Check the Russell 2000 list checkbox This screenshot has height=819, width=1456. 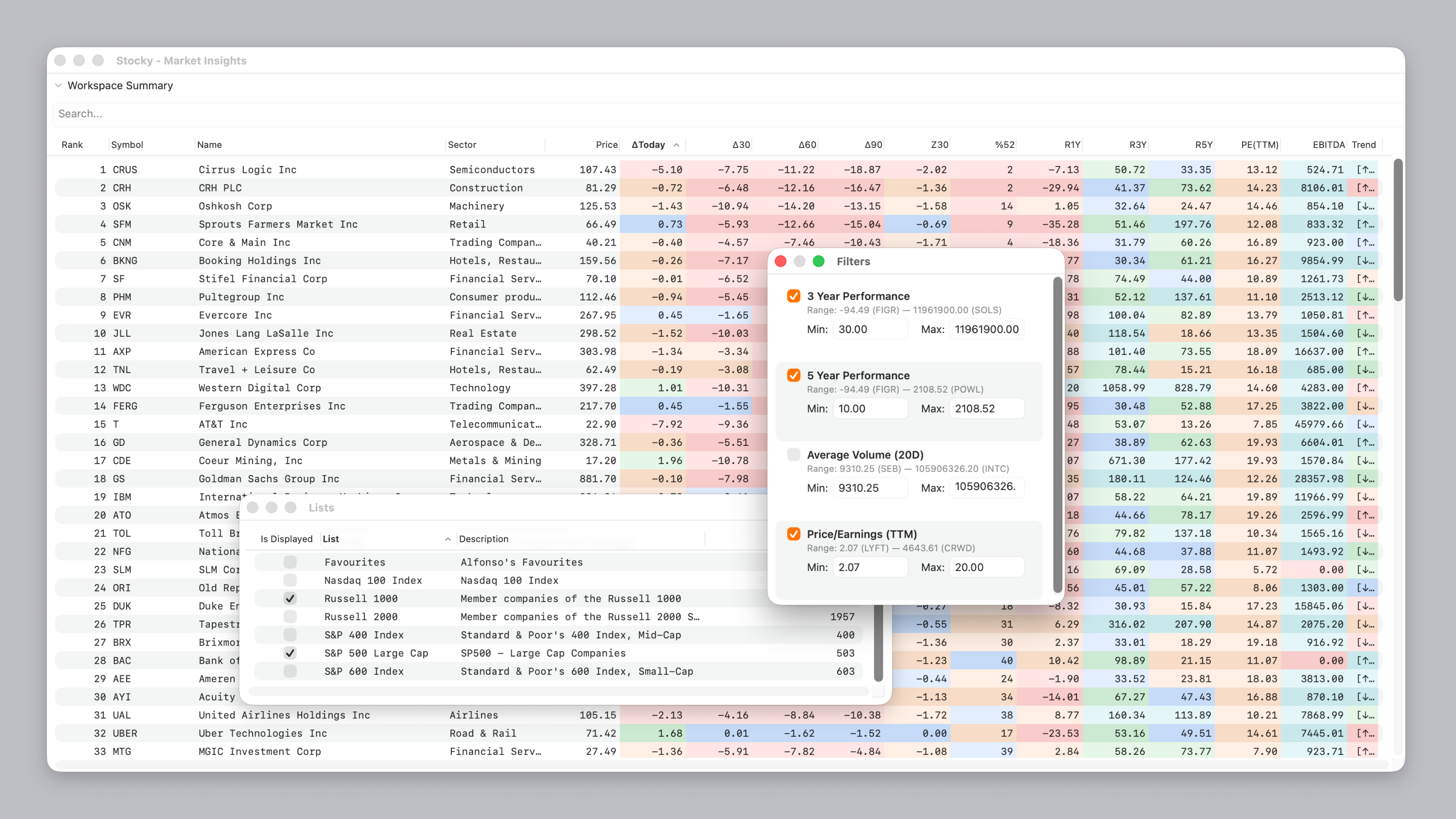click(290, 617)
